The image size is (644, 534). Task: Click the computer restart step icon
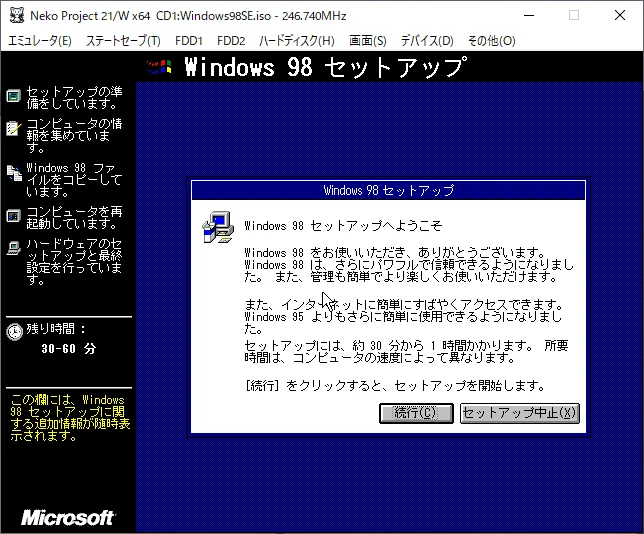click(14, 216)
